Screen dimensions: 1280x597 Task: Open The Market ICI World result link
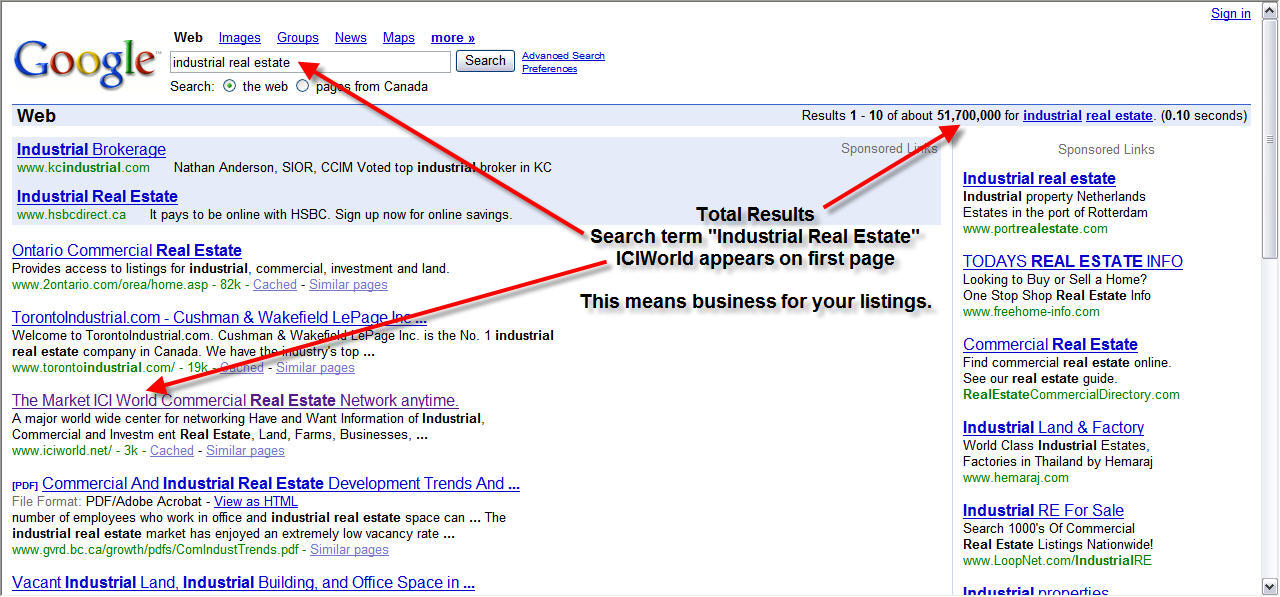235,401
